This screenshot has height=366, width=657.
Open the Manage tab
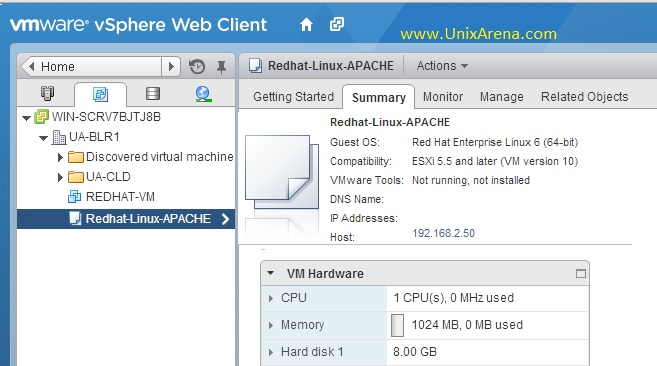click(x=502, y=97)
